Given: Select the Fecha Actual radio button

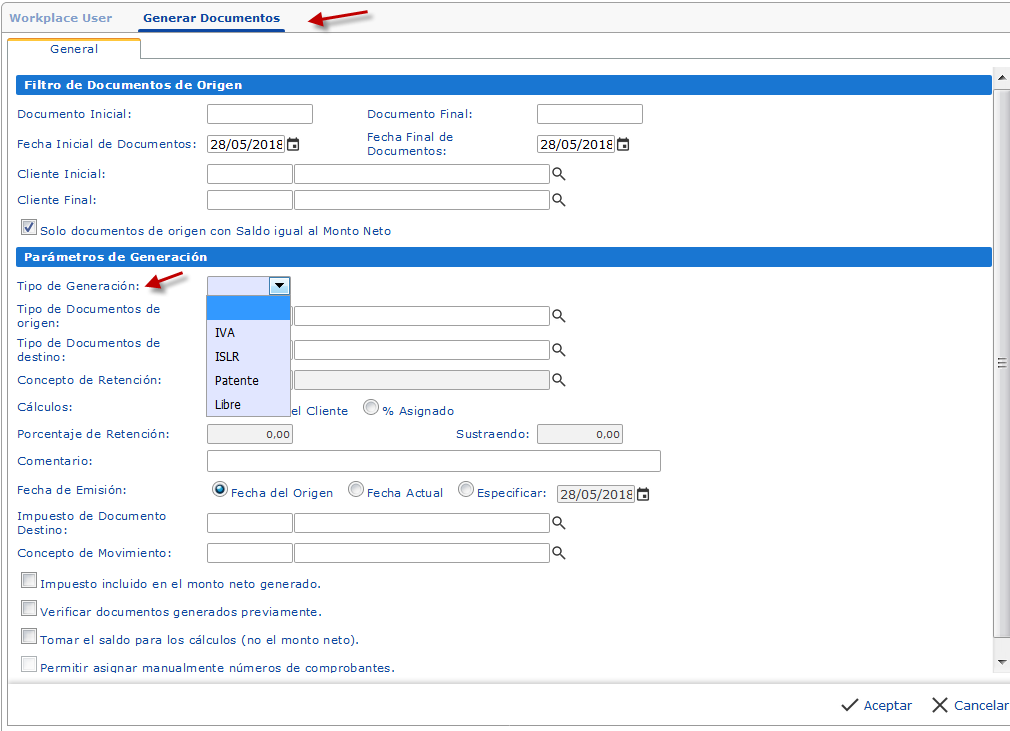Looking at the screenshot, I should point(356,490).
